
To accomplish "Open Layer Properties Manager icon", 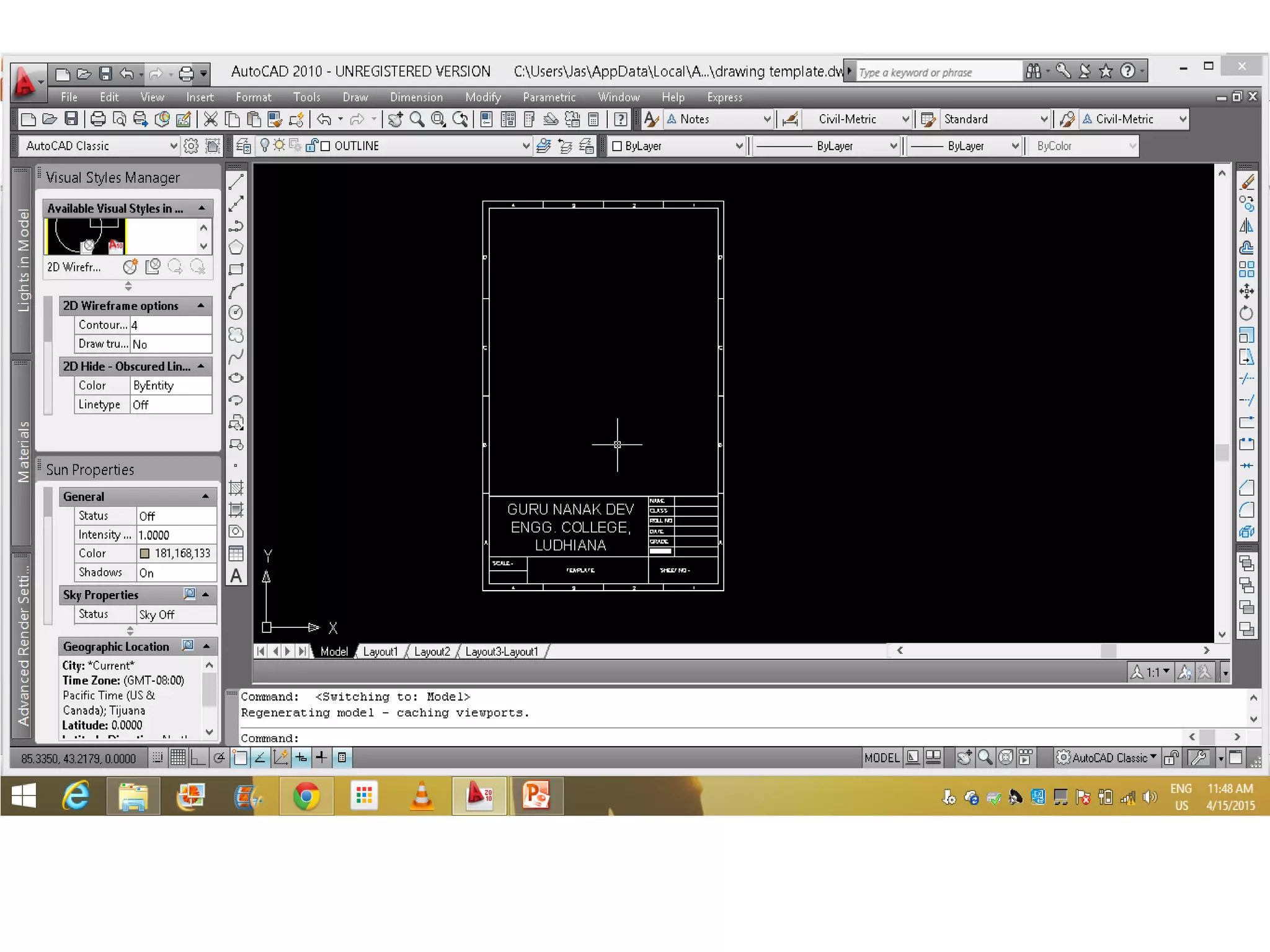I will tap(244, 146).
